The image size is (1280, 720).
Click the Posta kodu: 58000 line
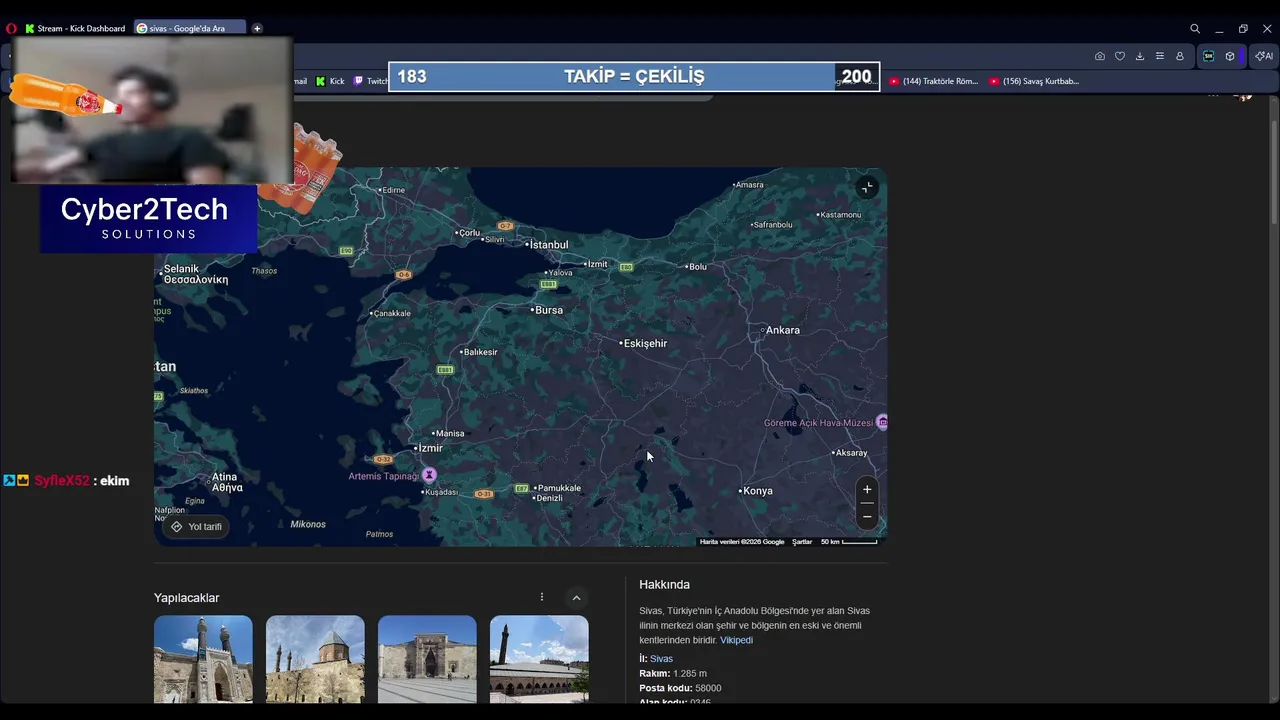680,688
